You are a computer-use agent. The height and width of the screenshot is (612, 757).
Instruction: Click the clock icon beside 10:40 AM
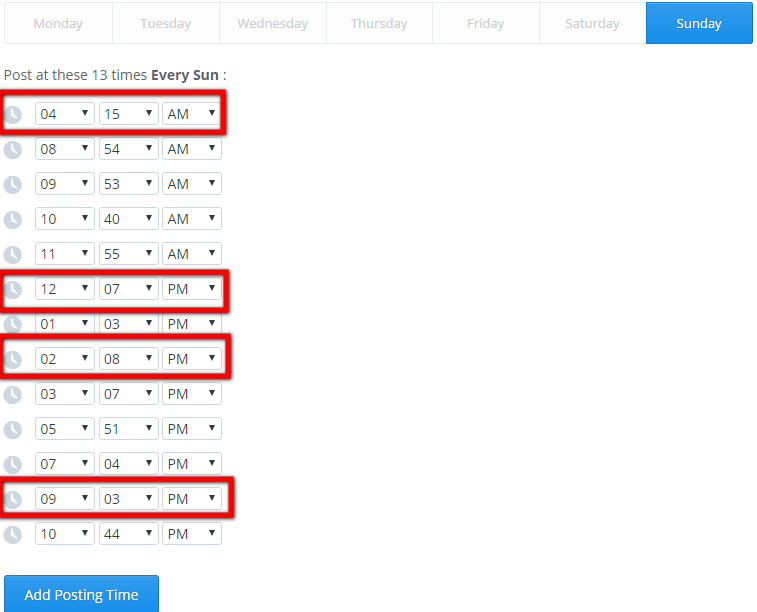[x=13, y=219]
